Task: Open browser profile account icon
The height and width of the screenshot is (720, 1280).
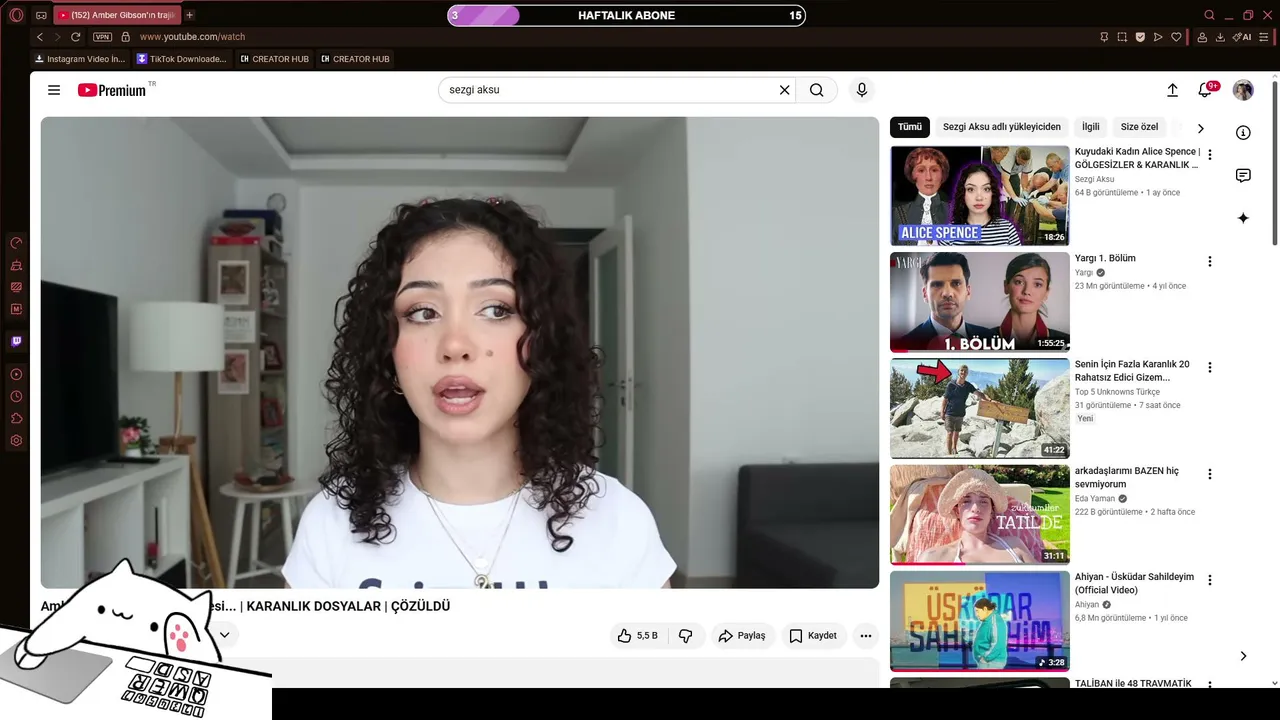Action: click(1201, 37)
